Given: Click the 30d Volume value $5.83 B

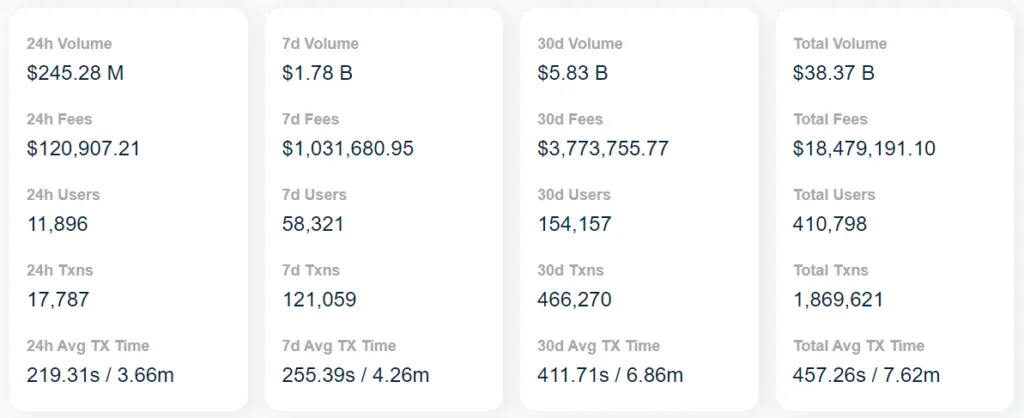Looking at the screenshot, I should click(x=573, y=73).
